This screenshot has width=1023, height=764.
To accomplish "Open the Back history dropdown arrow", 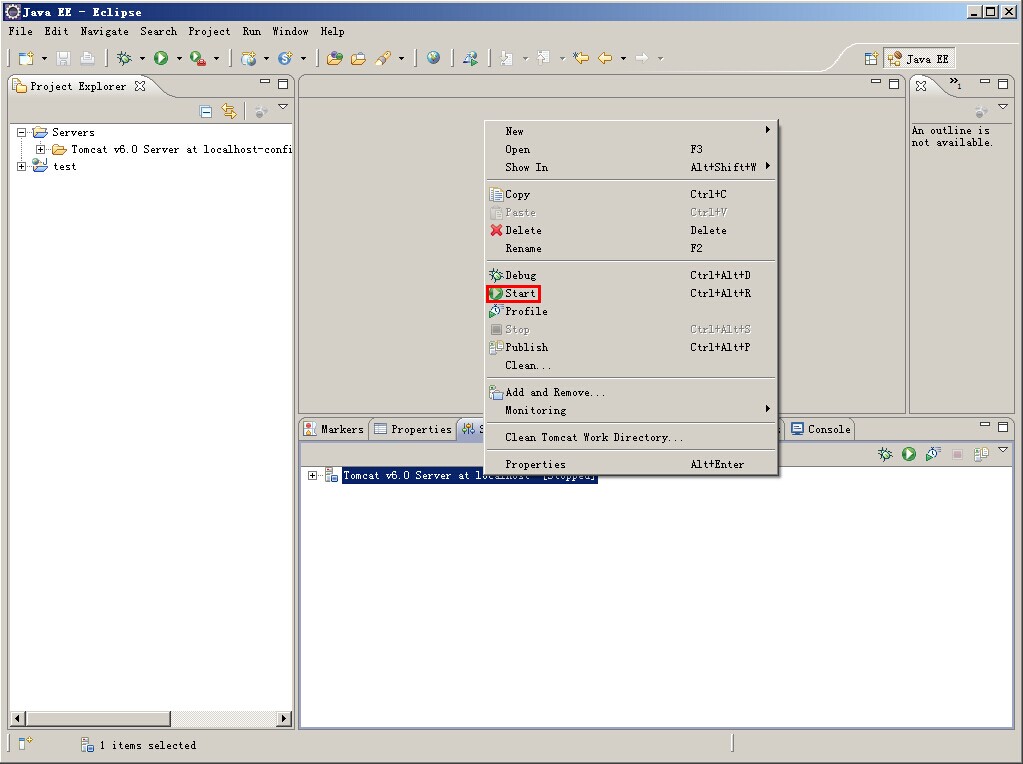I will [x=624, y=59].
